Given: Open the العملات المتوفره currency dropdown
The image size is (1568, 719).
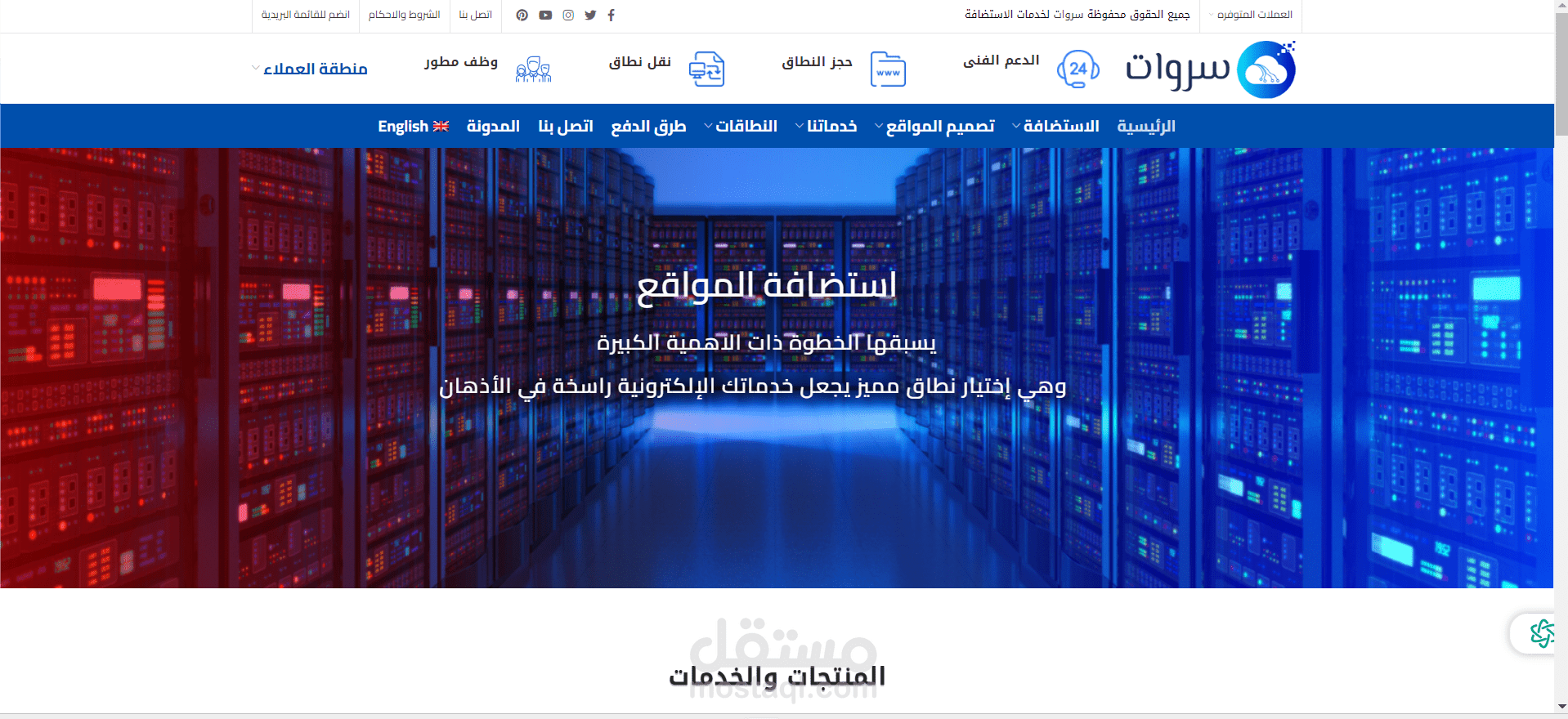Looking at the screenshot, I should tap(1251, 15).
